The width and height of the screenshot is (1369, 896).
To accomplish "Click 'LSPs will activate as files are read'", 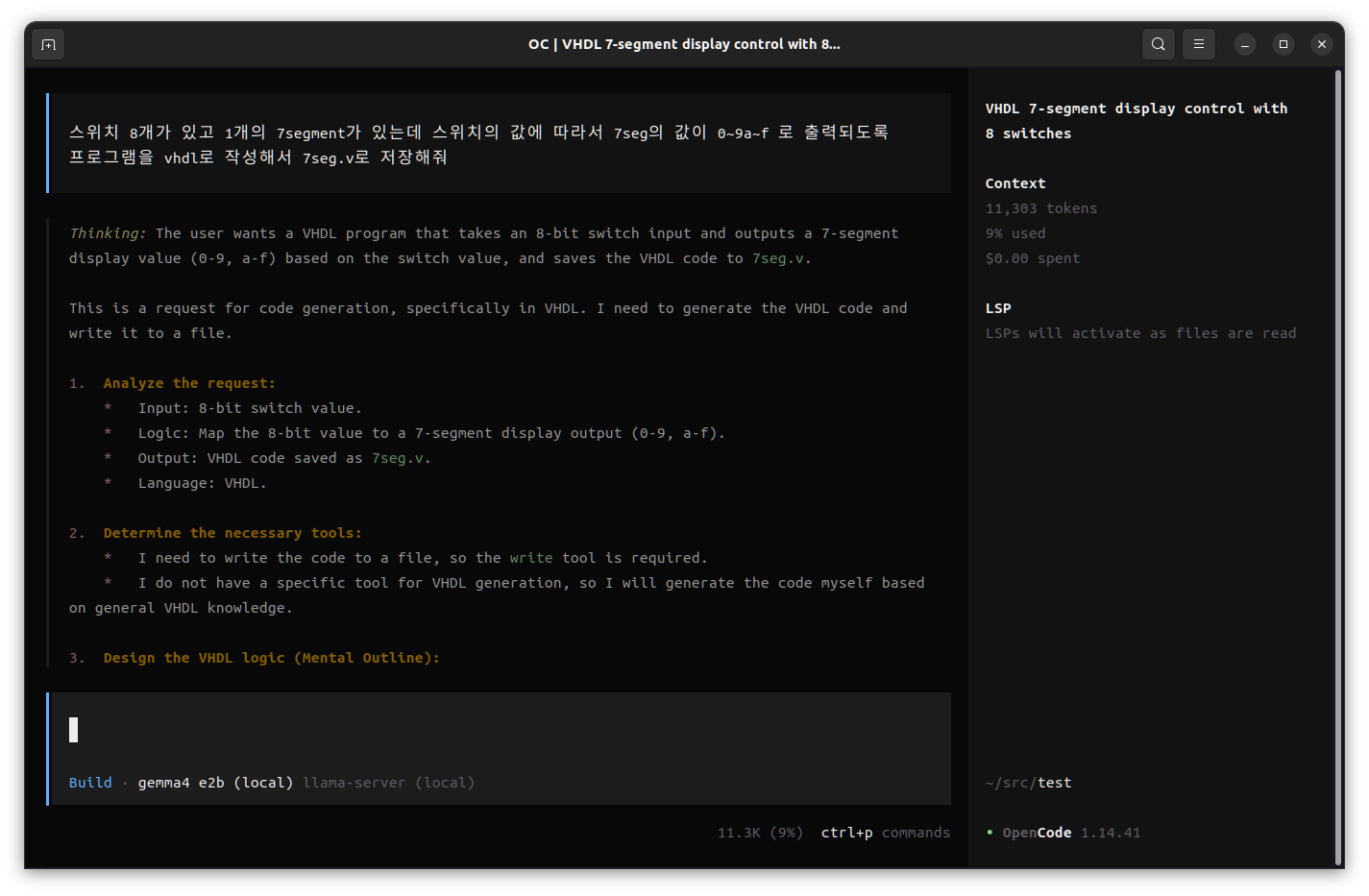I will [1140, 333].
